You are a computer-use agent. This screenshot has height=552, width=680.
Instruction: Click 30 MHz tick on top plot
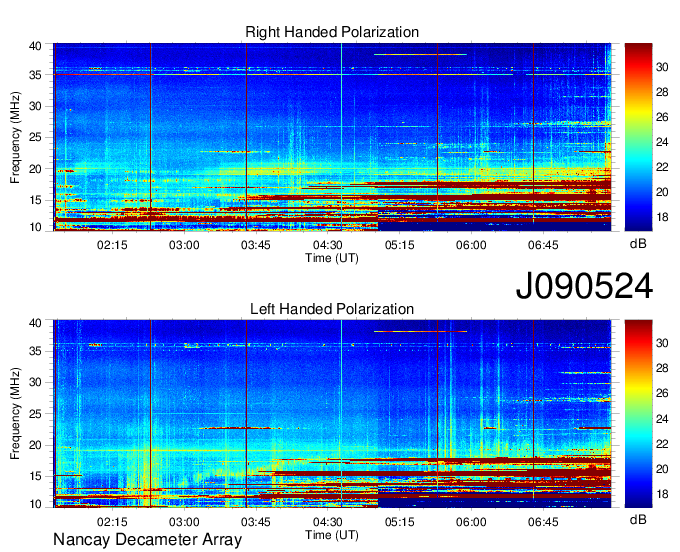pyautogui.click(x=35, y=106)
